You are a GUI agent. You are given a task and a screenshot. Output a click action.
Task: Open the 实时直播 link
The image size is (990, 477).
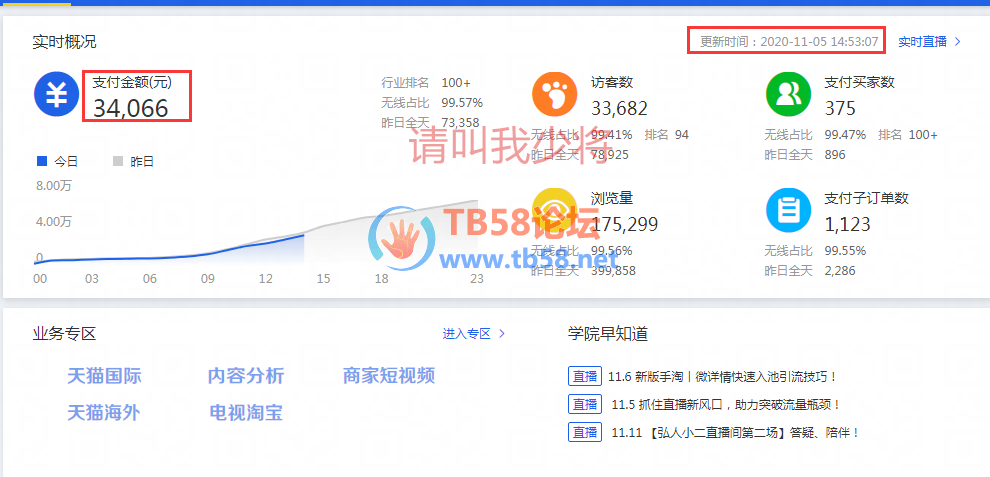tap(922, 42)
